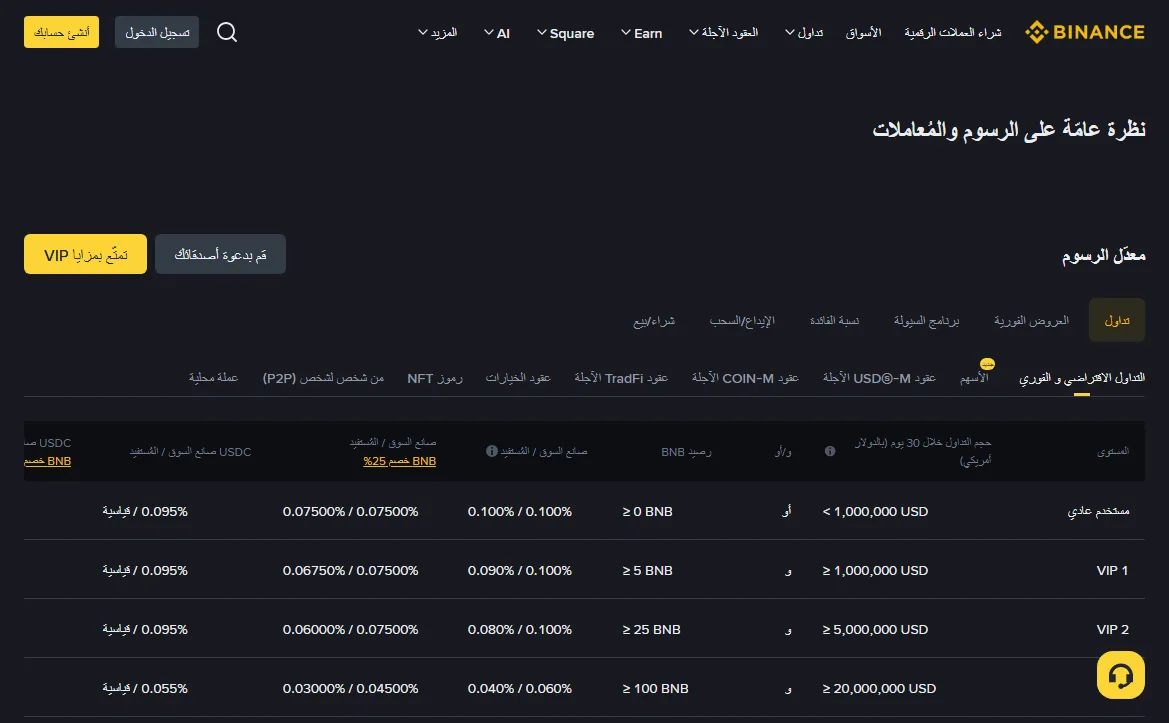Click the < 1,000,000 USD volume cell
The height and width of the screenshot is (723, 1169).
point(875,511)
